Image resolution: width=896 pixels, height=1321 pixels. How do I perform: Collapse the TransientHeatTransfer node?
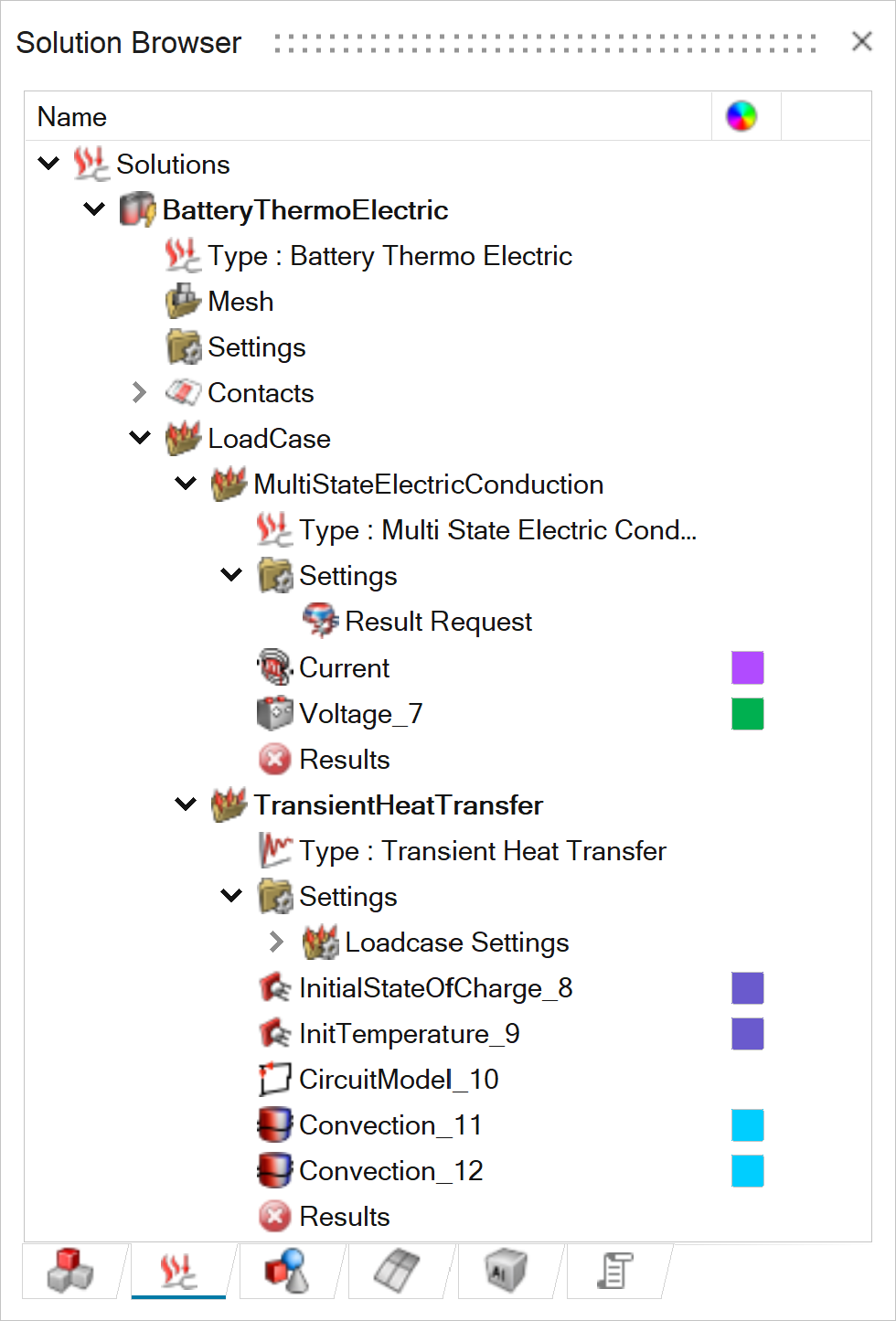186,804
